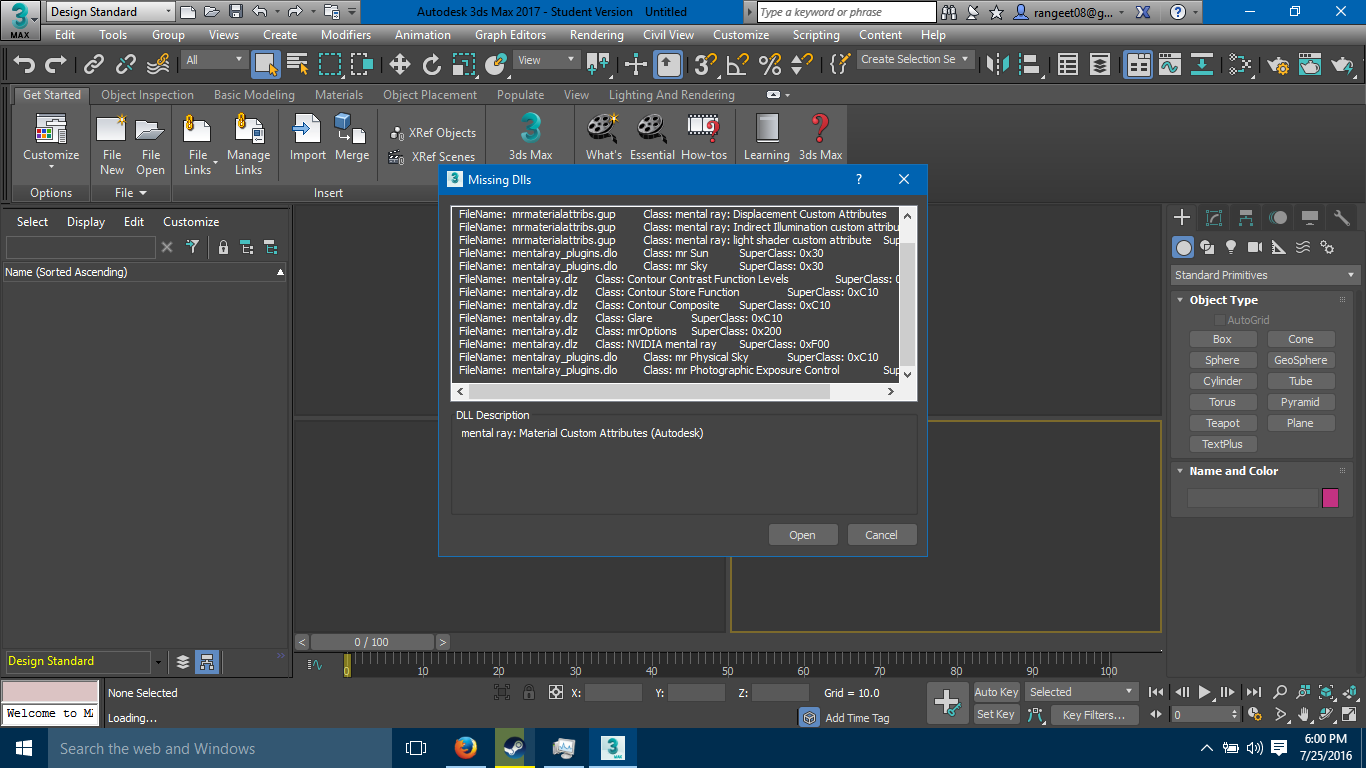Open the Rendering menu
Image resolution: width=1366 pixels, height=768 pixels.
(x=596, y=34)
